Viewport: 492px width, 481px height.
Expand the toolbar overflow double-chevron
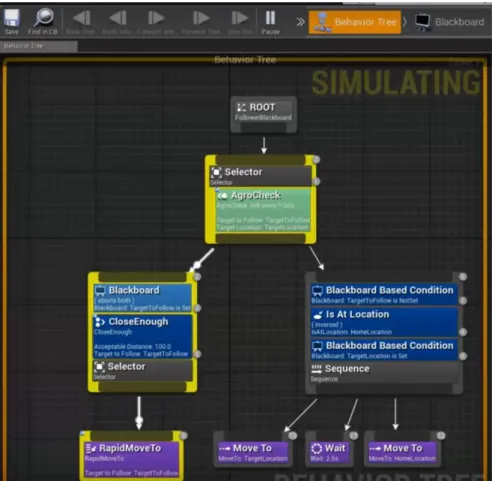point(300,22)
